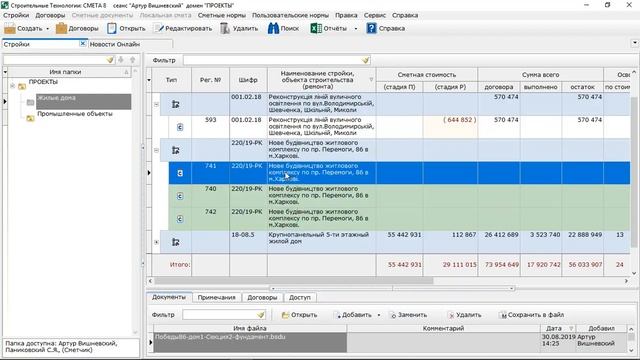Click the Удалить trash toolbar icon

point(225,29)
